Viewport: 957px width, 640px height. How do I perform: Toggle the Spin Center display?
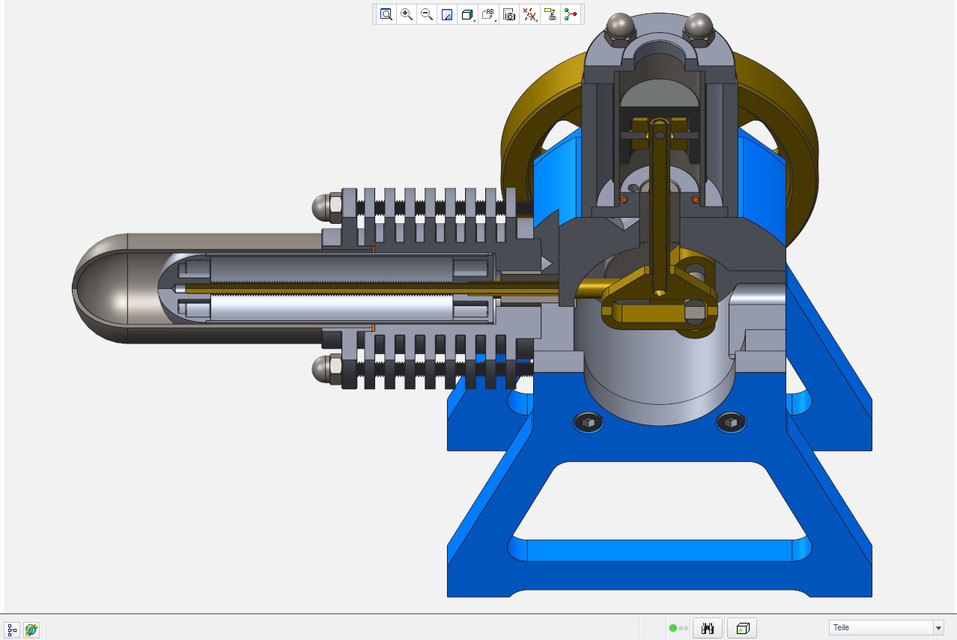pos(571,14)
